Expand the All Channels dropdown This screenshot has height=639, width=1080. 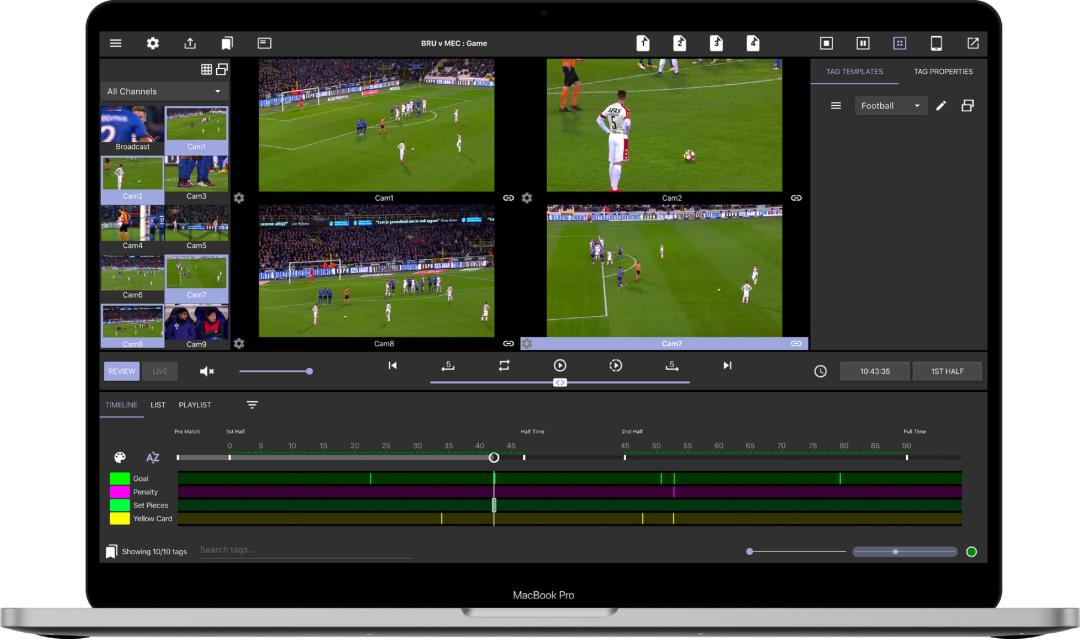pyautogui.click(x=165, y=91)
